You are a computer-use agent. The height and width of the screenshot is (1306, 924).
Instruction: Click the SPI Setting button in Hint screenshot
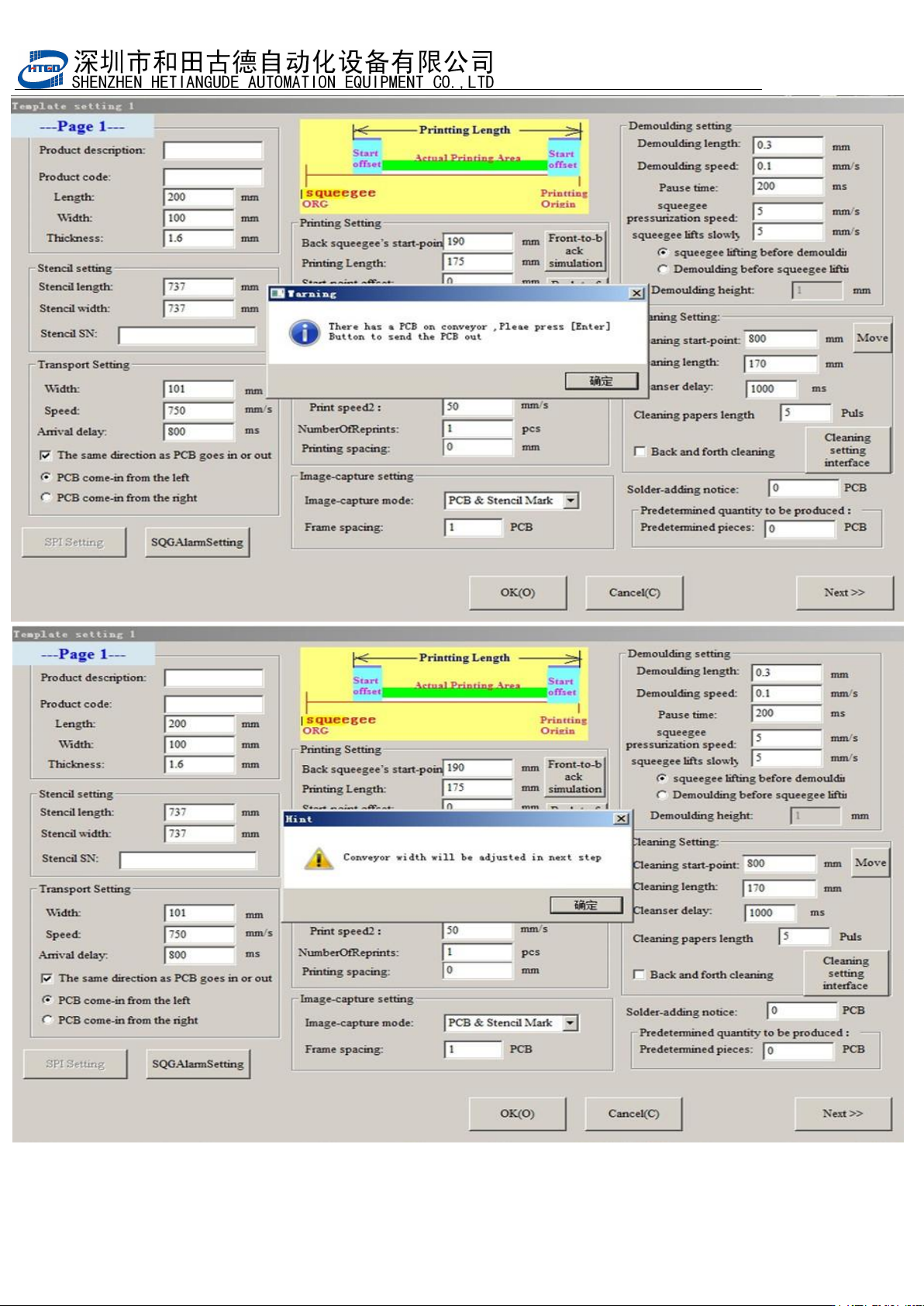click(x=75, y=1063)
